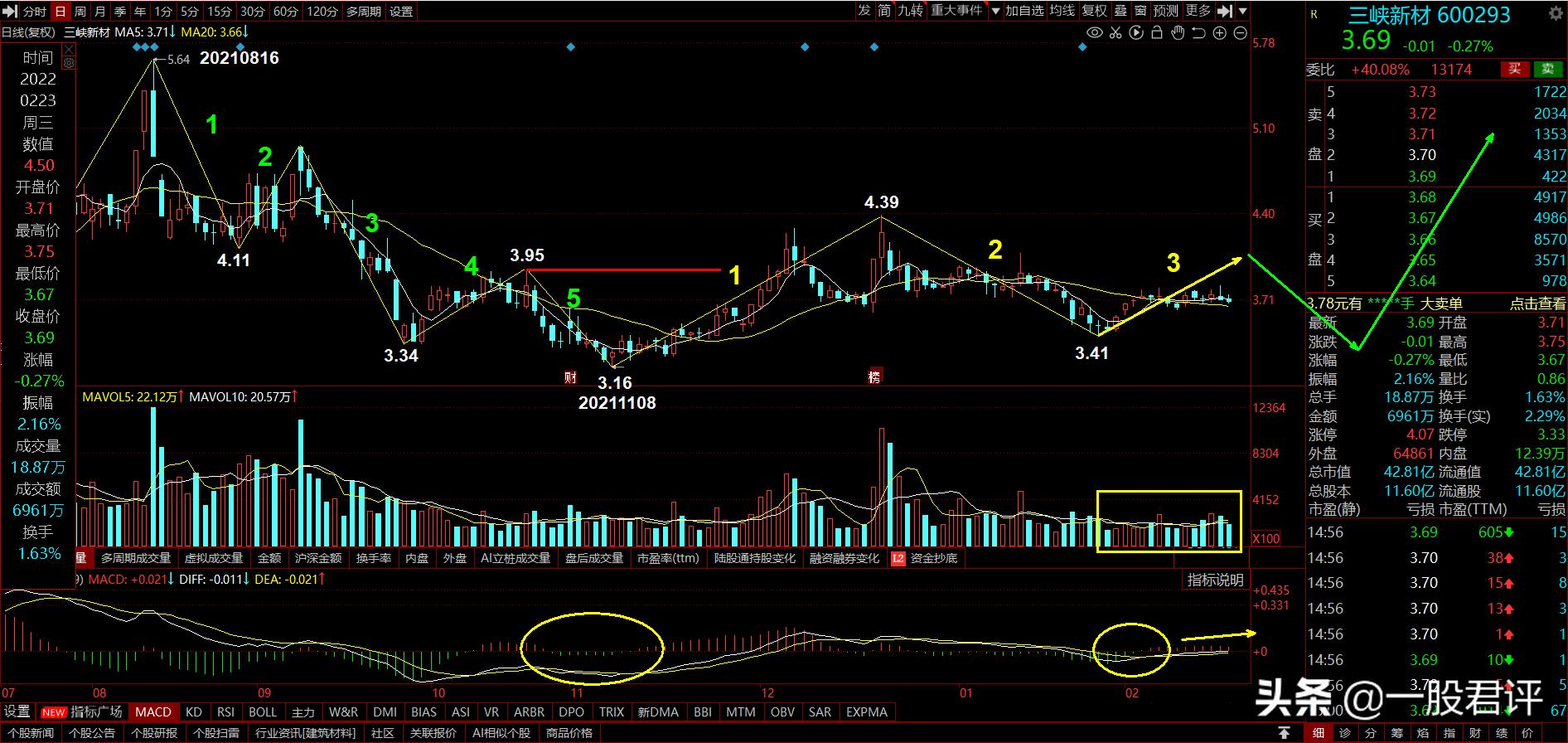Click the undo arrow icon on chart toolbar
This screenshot has height=743, width=1568.
pyautogui.click(x=1198, y=33)
